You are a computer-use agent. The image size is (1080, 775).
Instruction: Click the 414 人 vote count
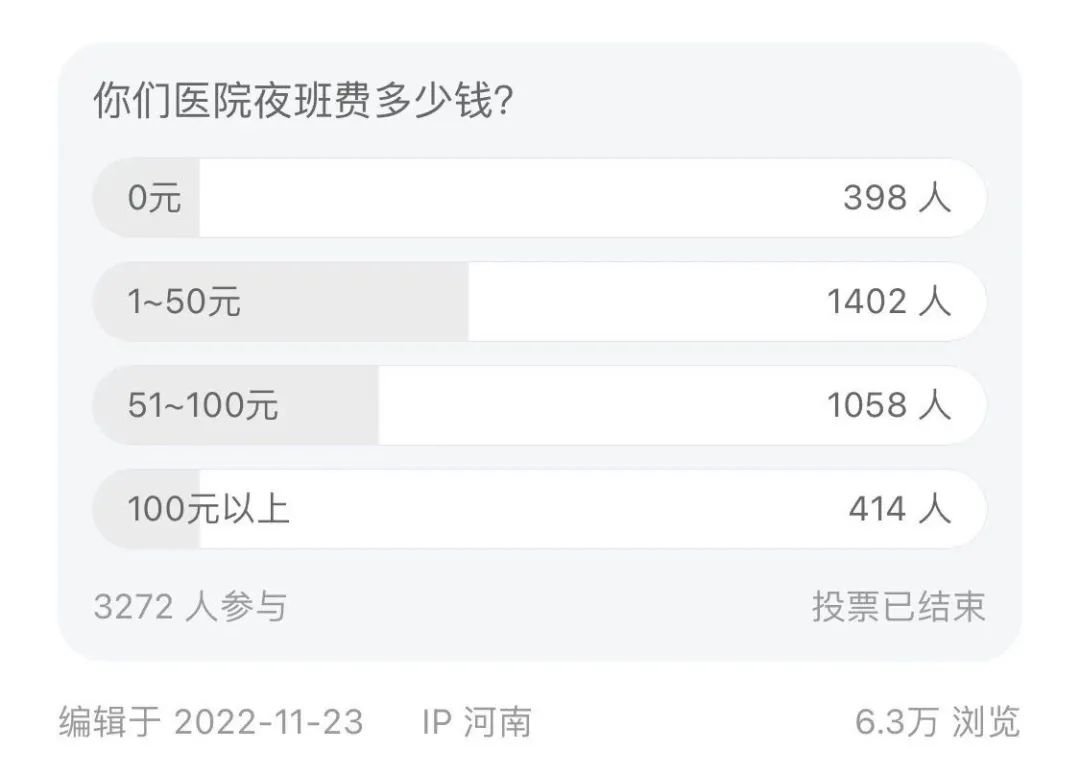tap(900, 509)
